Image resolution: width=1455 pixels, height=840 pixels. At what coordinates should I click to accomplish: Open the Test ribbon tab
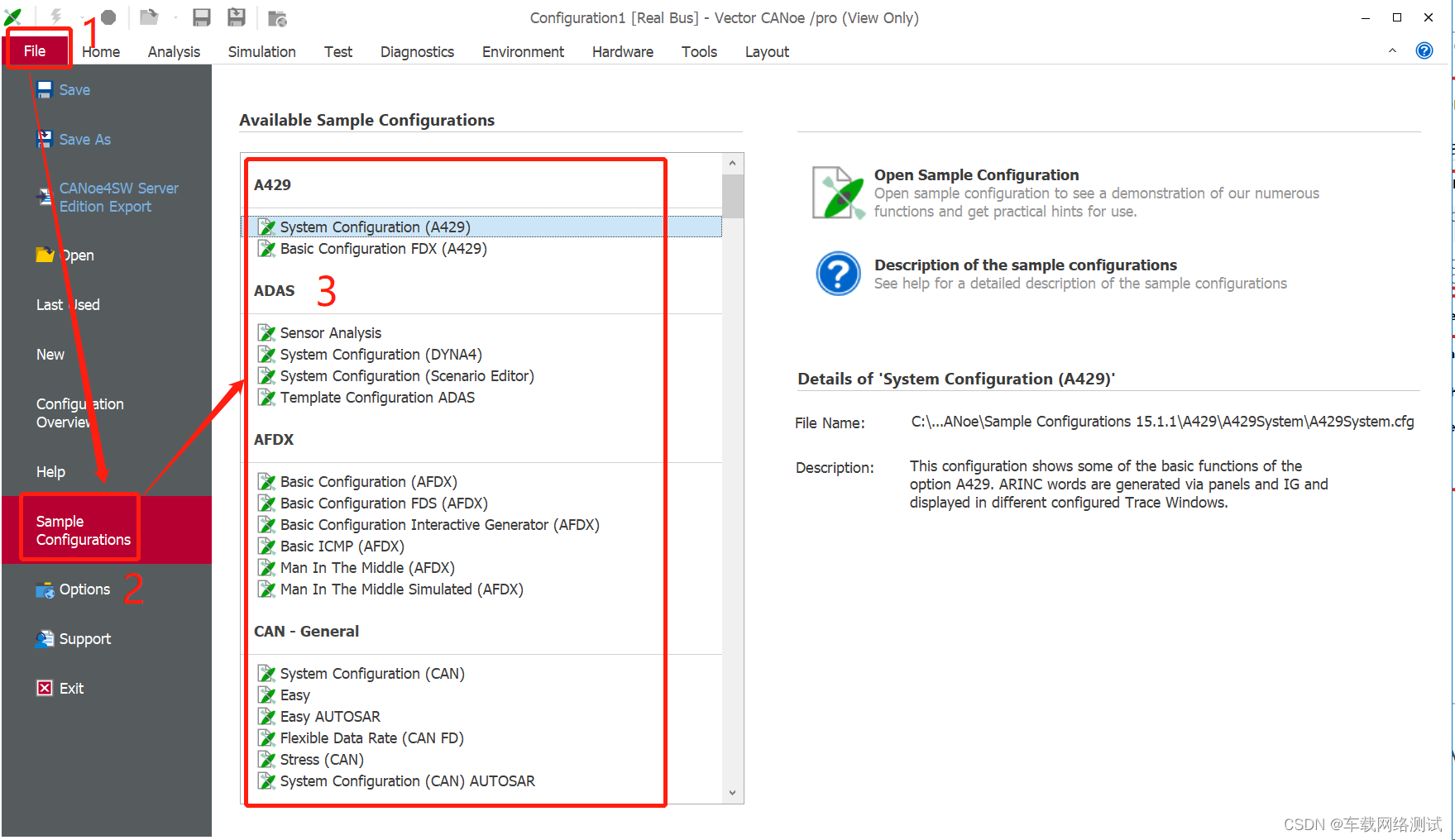338,52
